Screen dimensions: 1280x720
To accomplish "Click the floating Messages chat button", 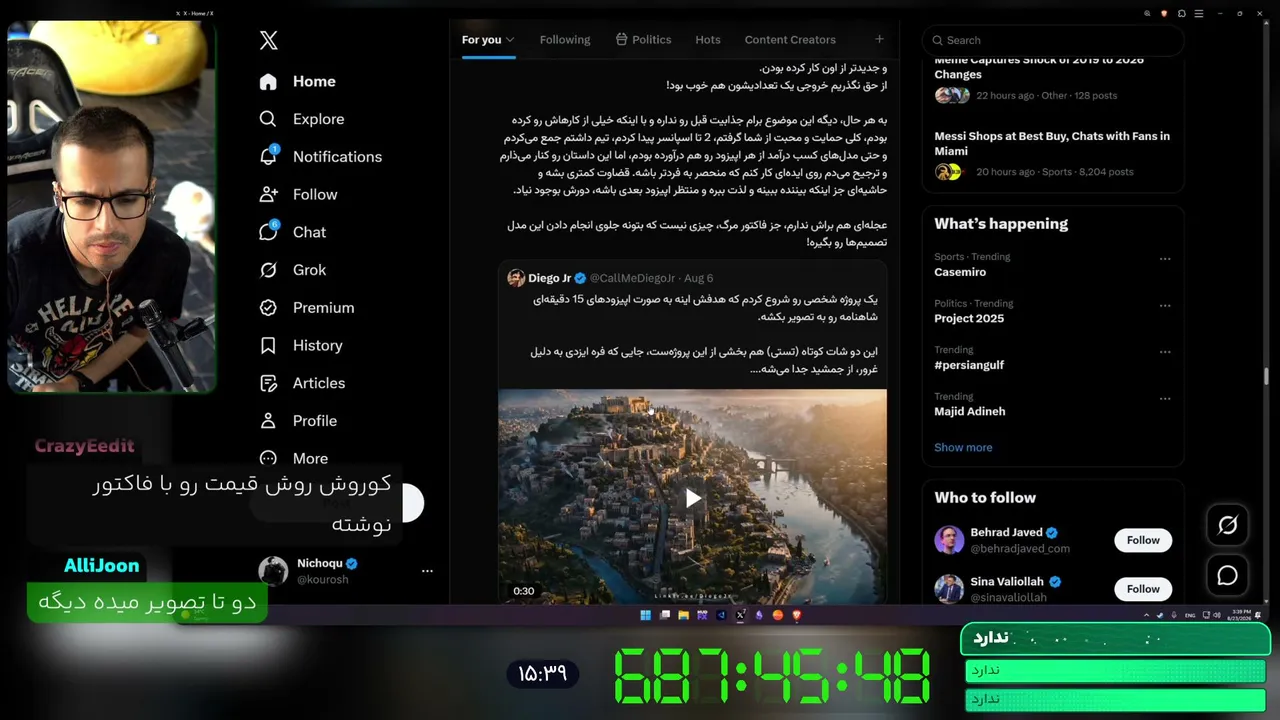I will pos(1228,576).
